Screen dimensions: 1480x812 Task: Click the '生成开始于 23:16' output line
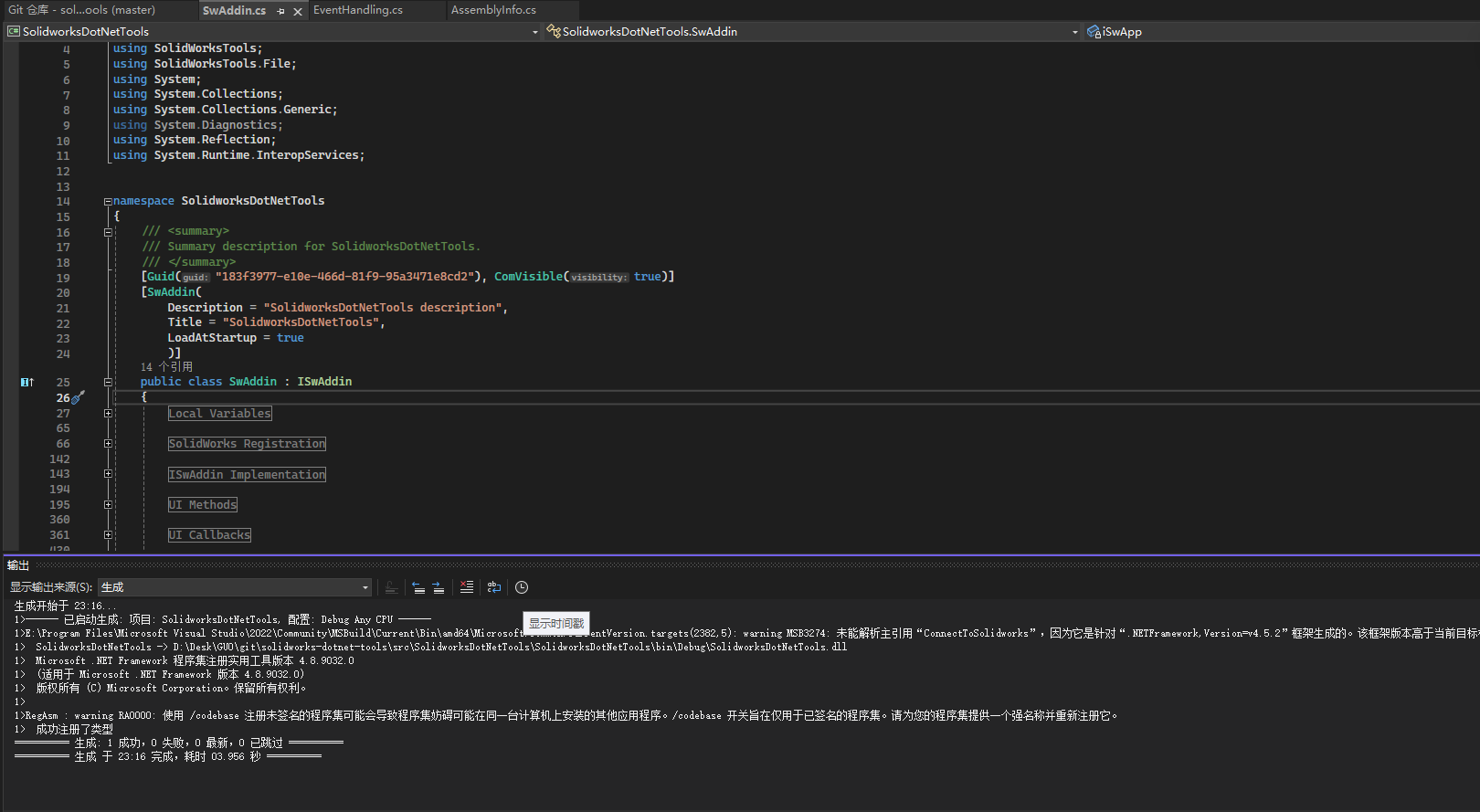coord(65,606)
